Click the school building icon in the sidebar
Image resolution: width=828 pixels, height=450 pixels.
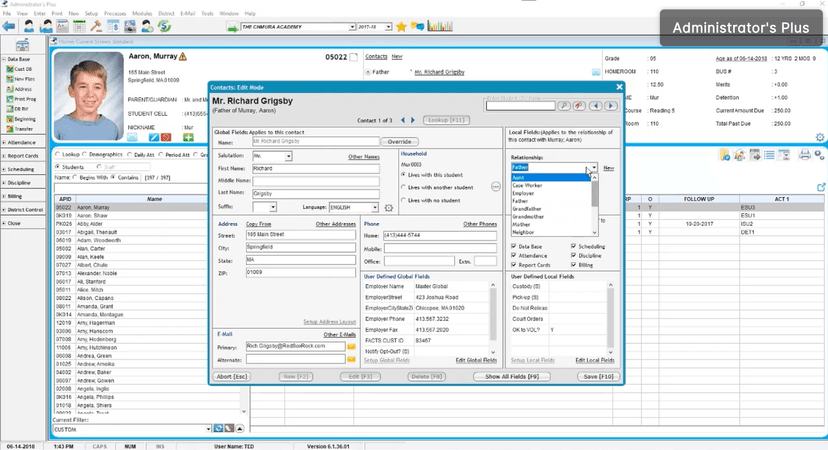click(22, 45)
